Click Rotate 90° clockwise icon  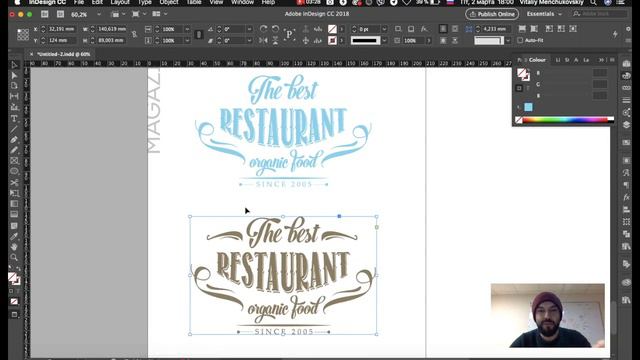(x=263, y=29)
